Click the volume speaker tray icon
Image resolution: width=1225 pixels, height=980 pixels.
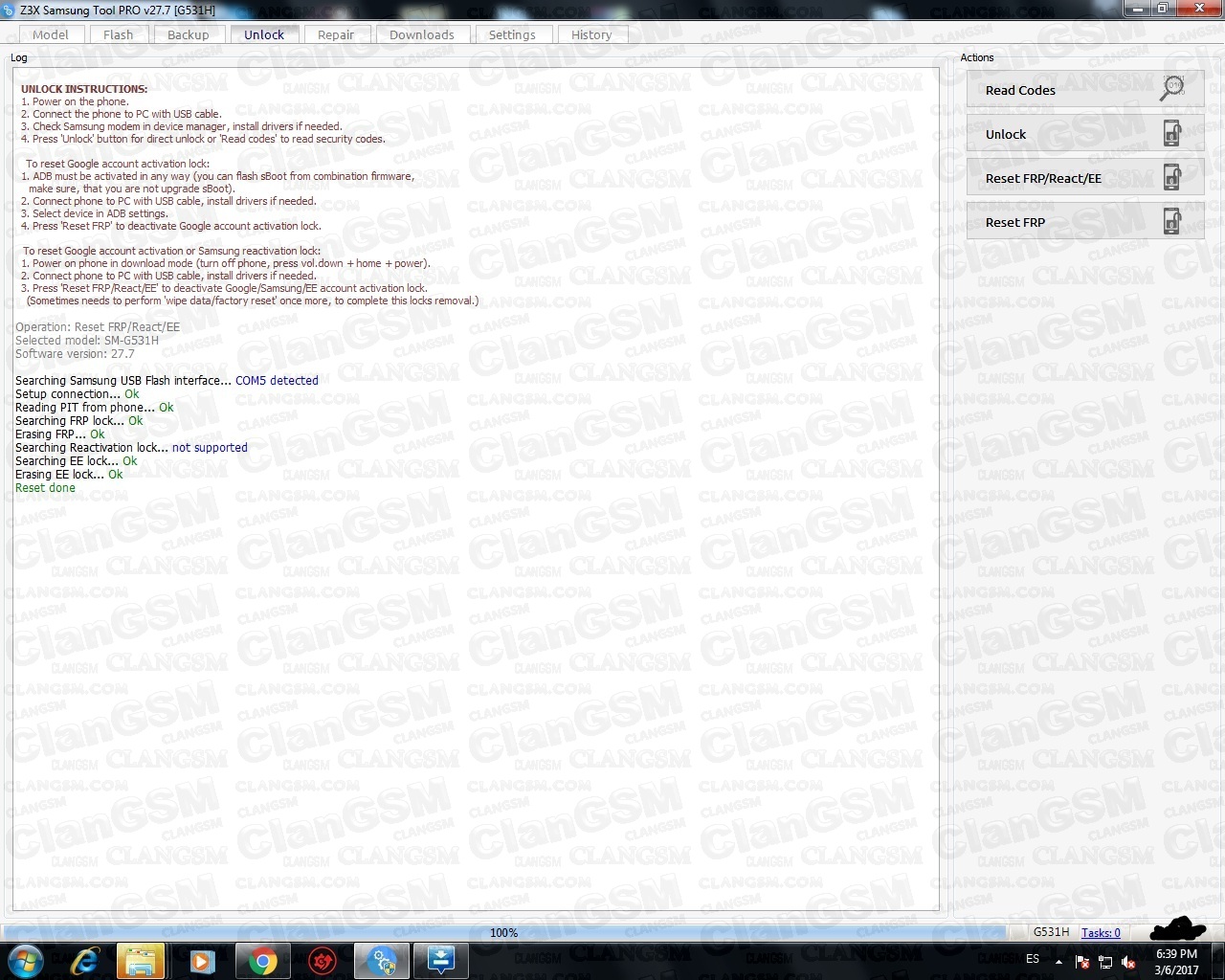click(1128, 962)
